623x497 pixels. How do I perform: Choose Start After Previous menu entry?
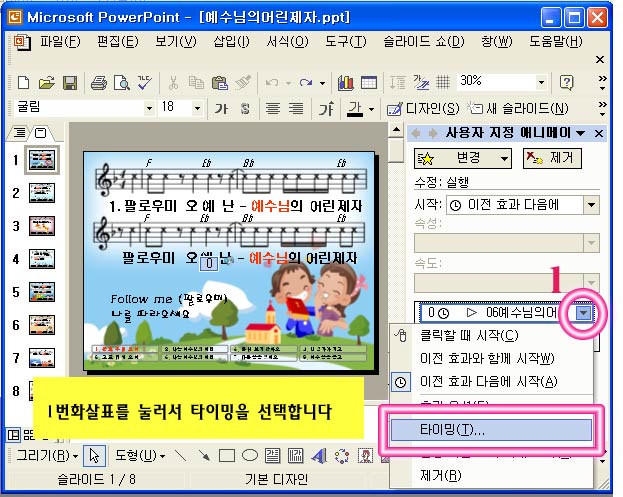click(491, 382)
